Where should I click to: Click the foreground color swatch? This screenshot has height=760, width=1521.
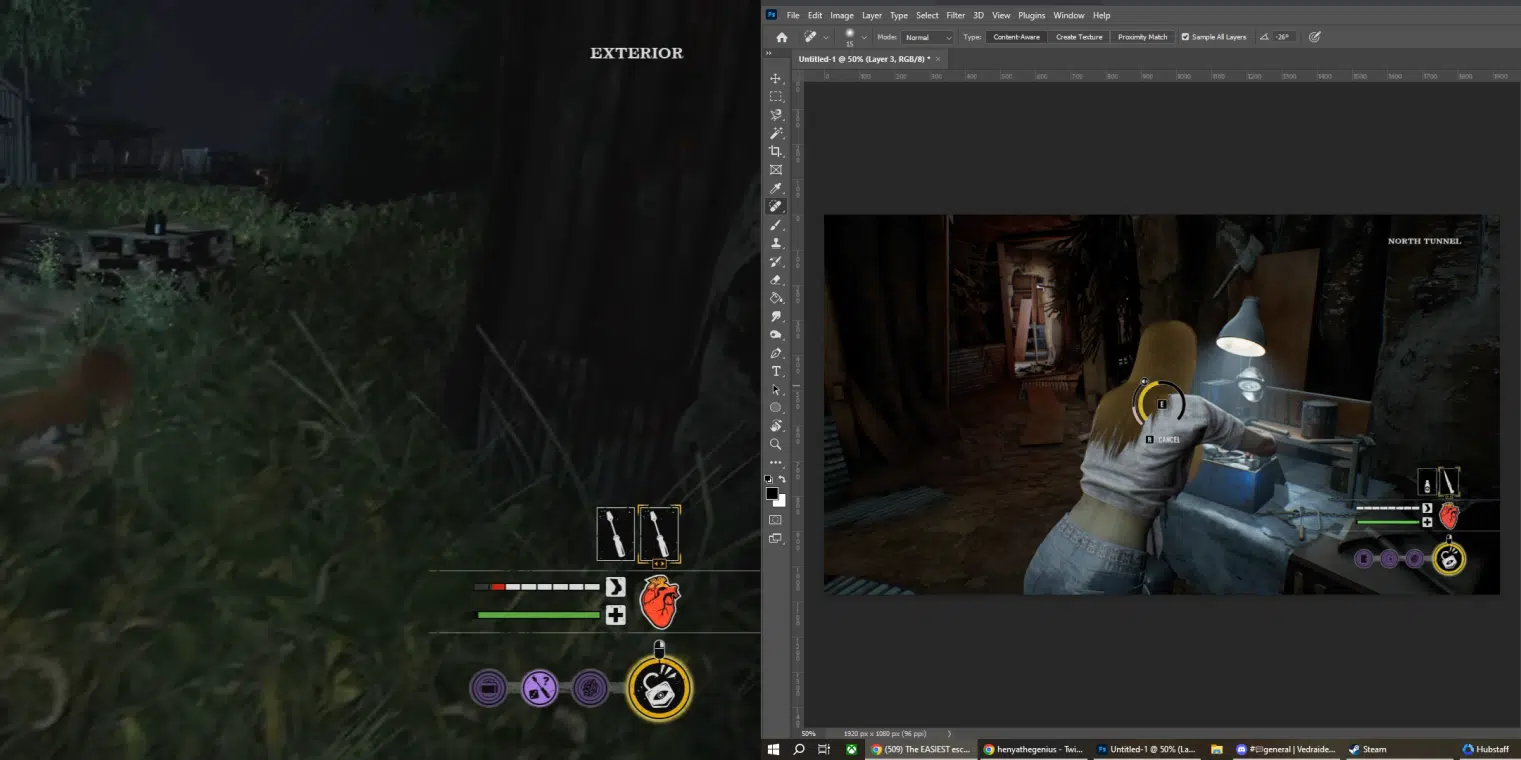[771, 493]
